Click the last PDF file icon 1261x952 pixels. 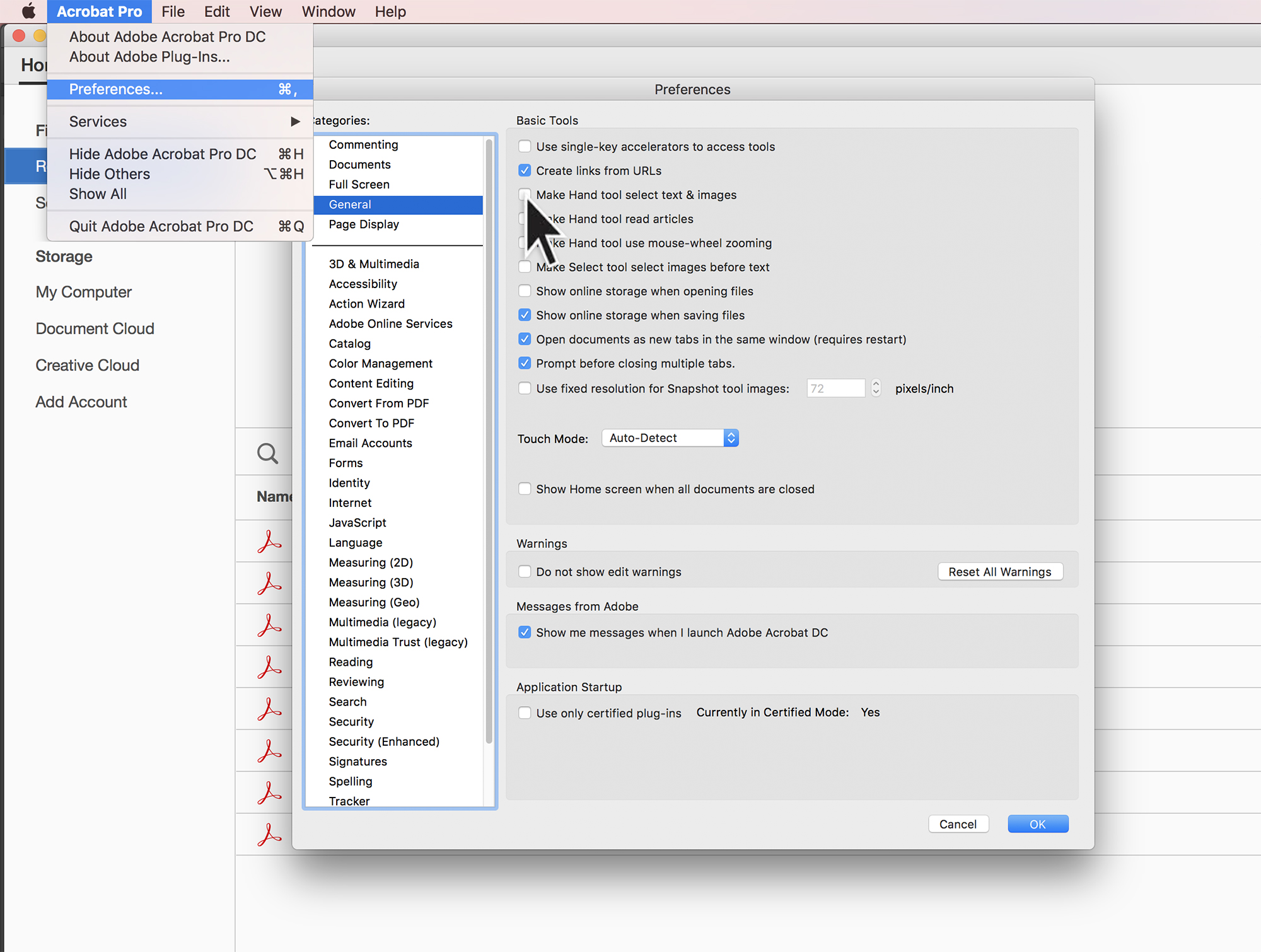[269, 834]
